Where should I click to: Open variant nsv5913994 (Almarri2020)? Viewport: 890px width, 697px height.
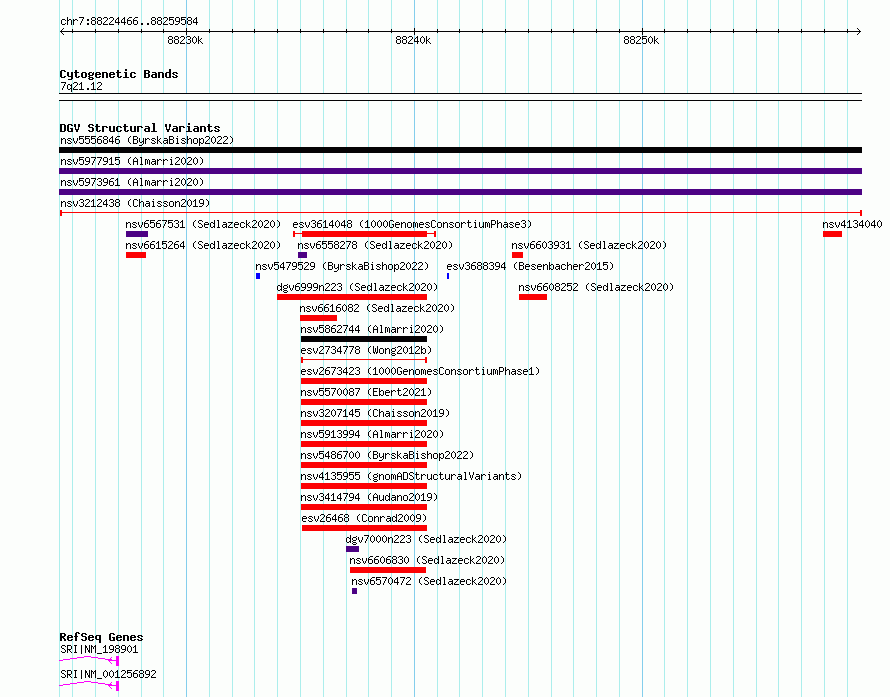click(x=372, y=434)
